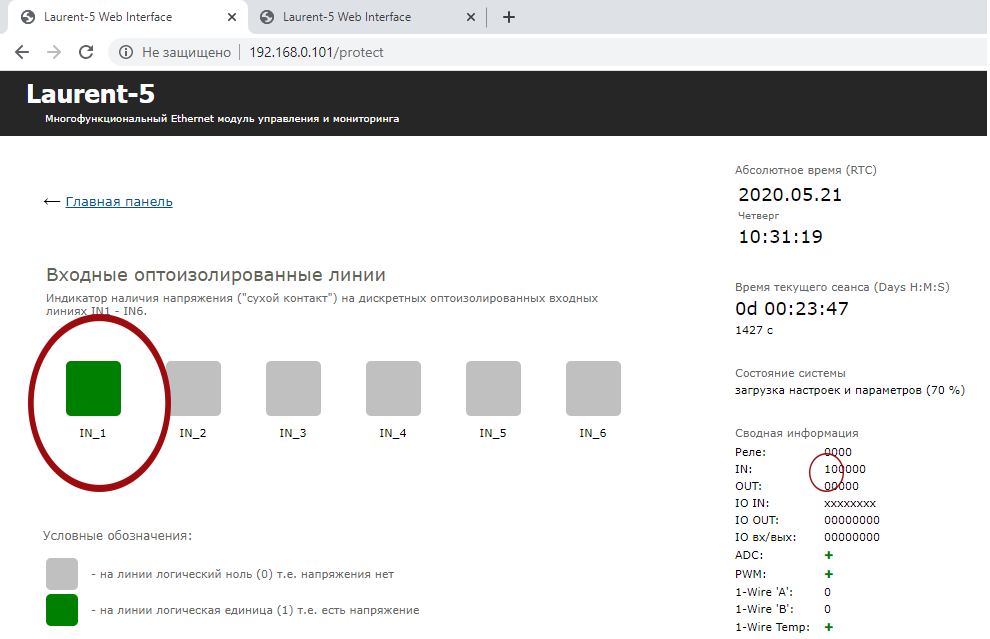Viewport: 990px width, 639px height.
Task: Click the green IN_1 input indicator
Action: (93, 388)
